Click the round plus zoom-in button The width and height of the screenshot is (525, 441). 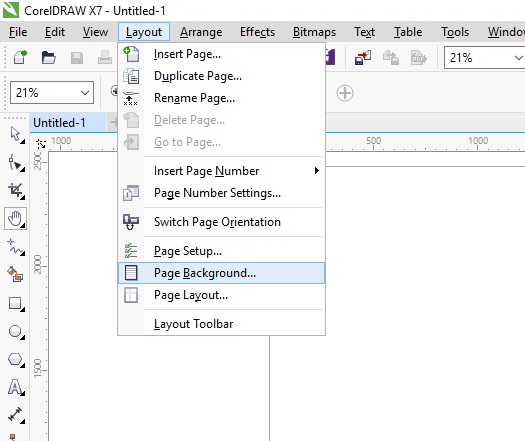345,93
